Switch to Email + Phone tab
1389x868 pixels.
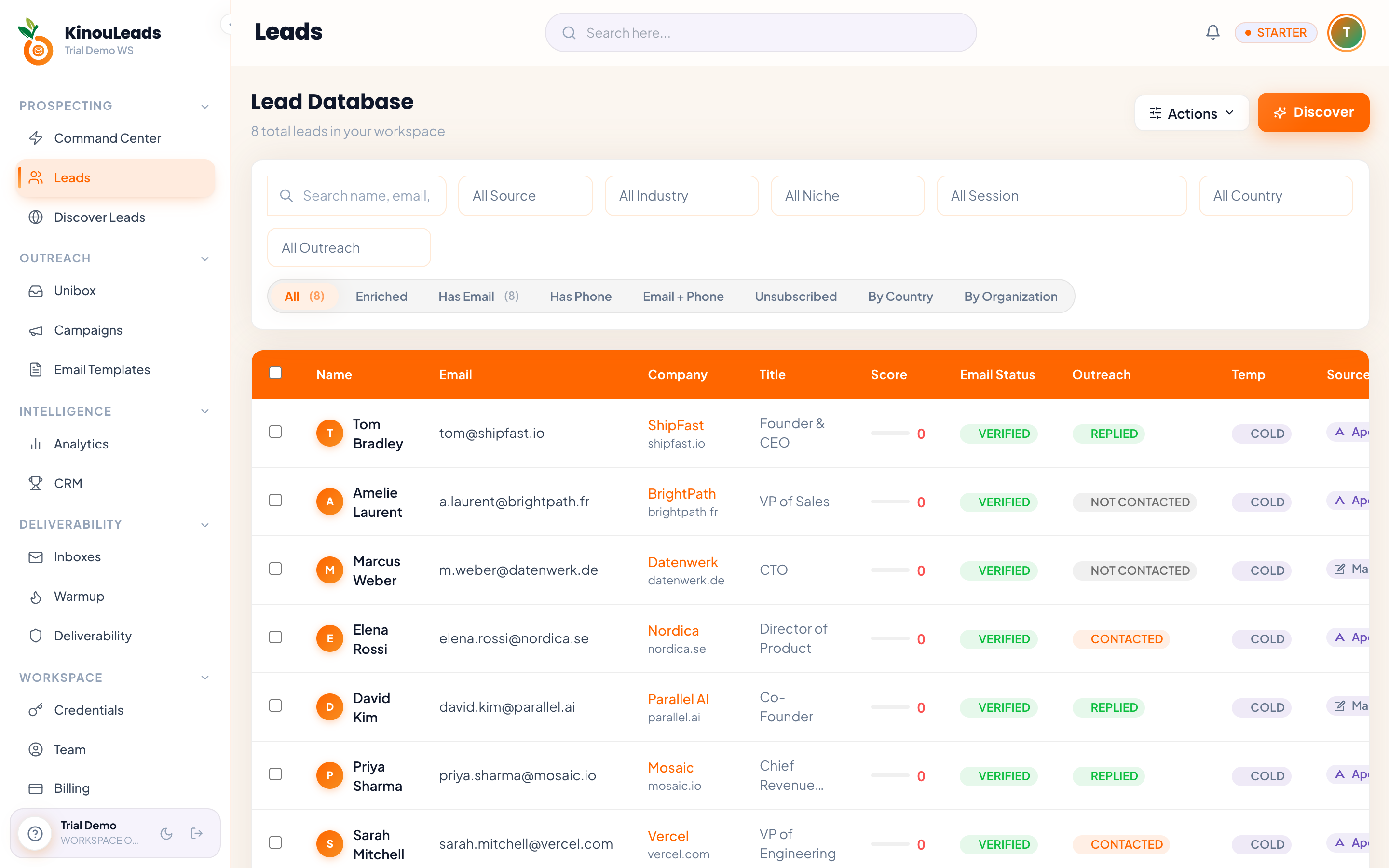(x=683, y=296)
